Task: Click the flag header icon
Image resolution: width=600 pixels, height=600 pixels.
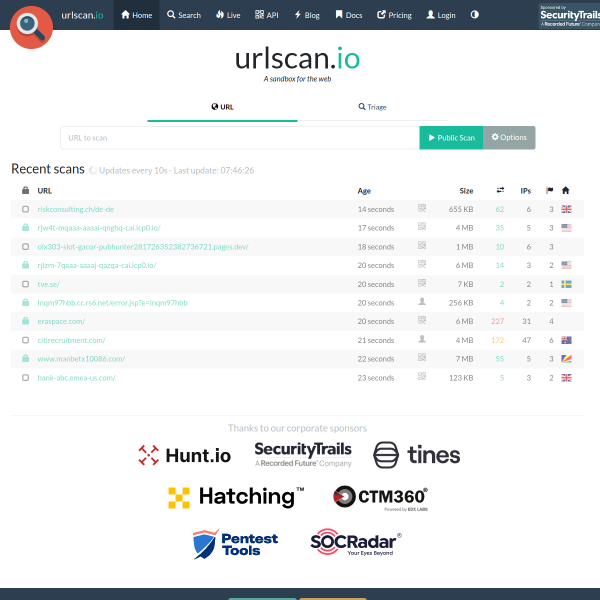Action: point(550,190)
